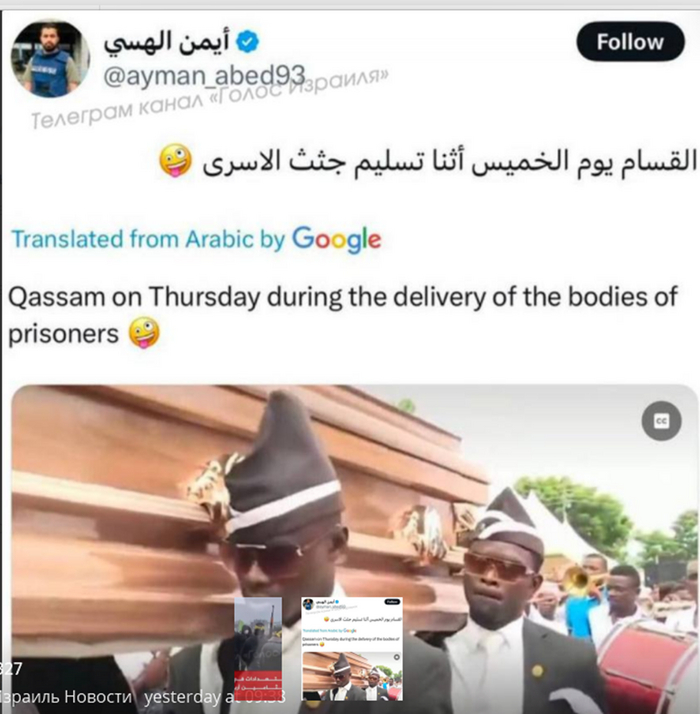Toggle CC captions on the video
Image resolution: width=700 pixels, height=714 pixels.
pyautogui.click(x=661, y=421)
